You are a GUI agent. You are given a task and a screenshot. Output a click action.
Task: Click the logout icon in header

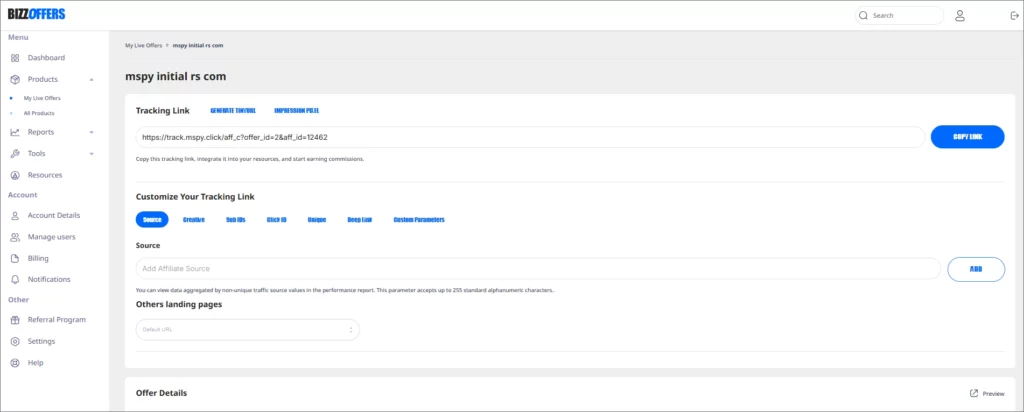pyautogui.click(x=1014, y=16)
